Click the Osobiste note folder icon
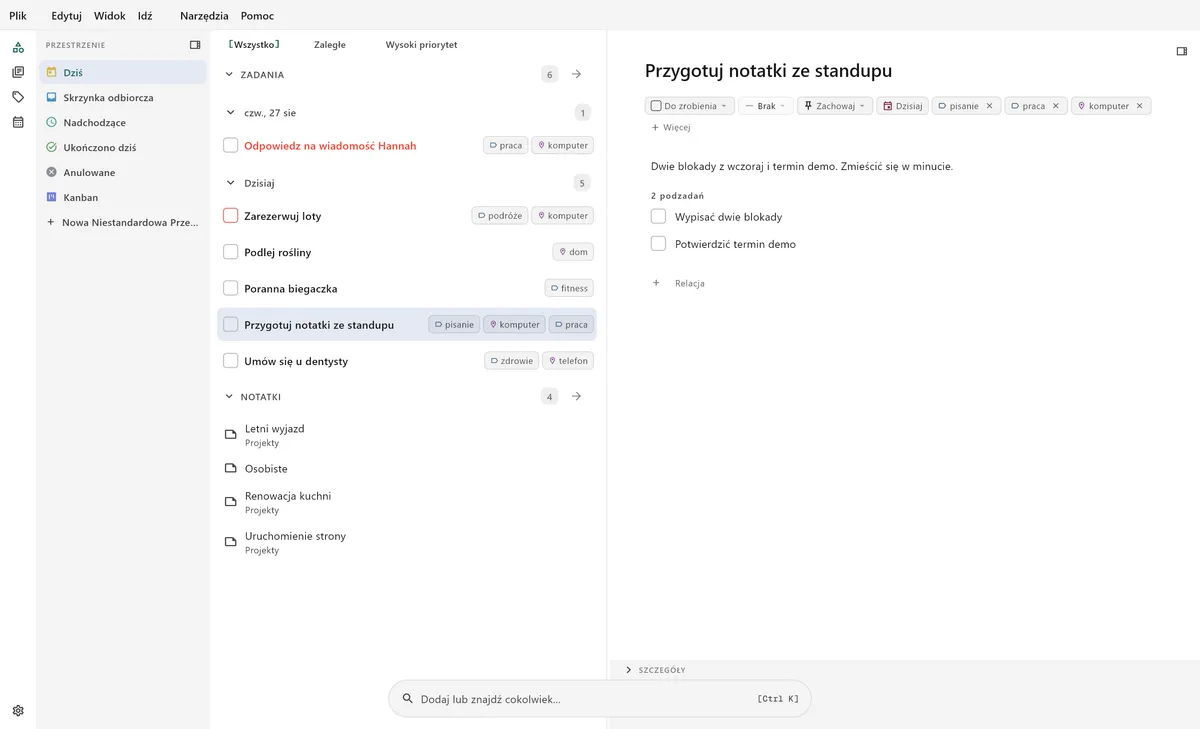The image size is (1200, 729). (x=231, y=468)
